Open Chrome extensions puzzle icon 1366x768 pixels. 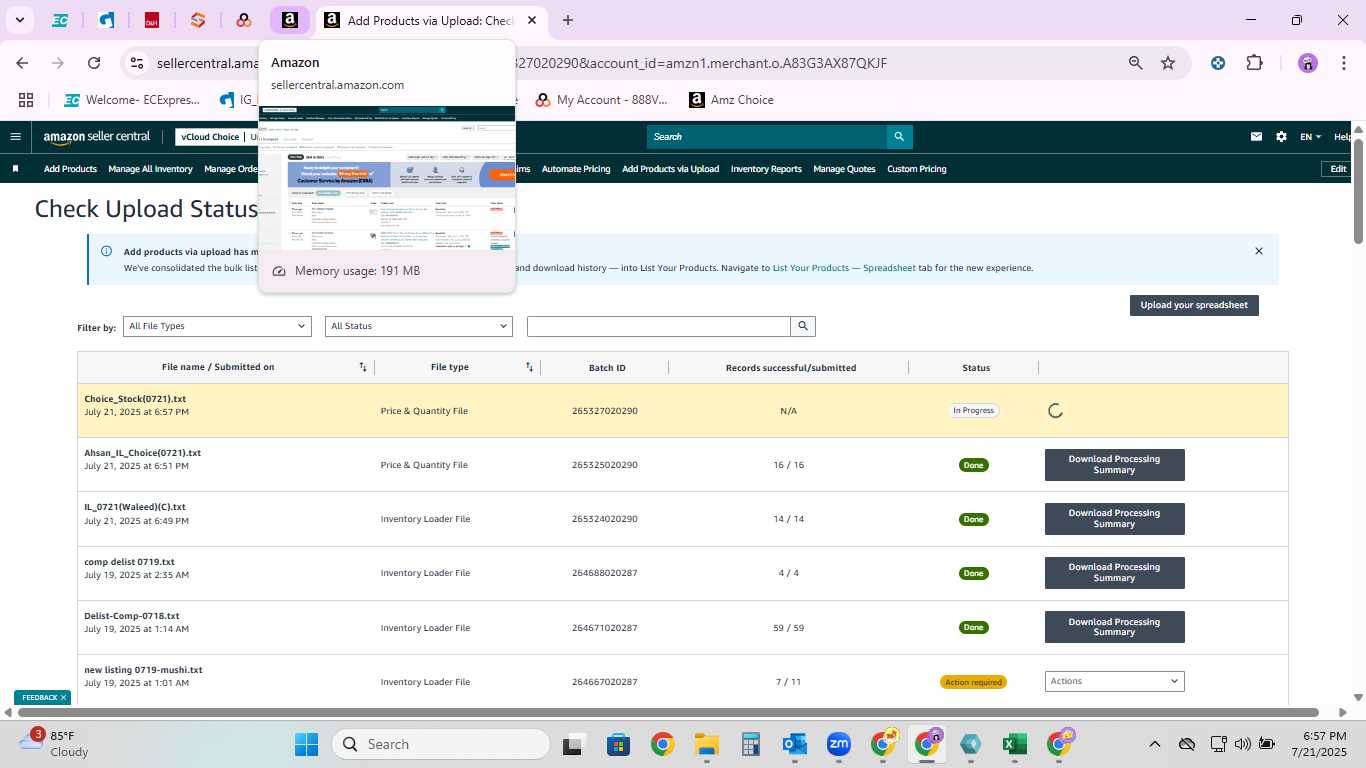coord(1254,63)
